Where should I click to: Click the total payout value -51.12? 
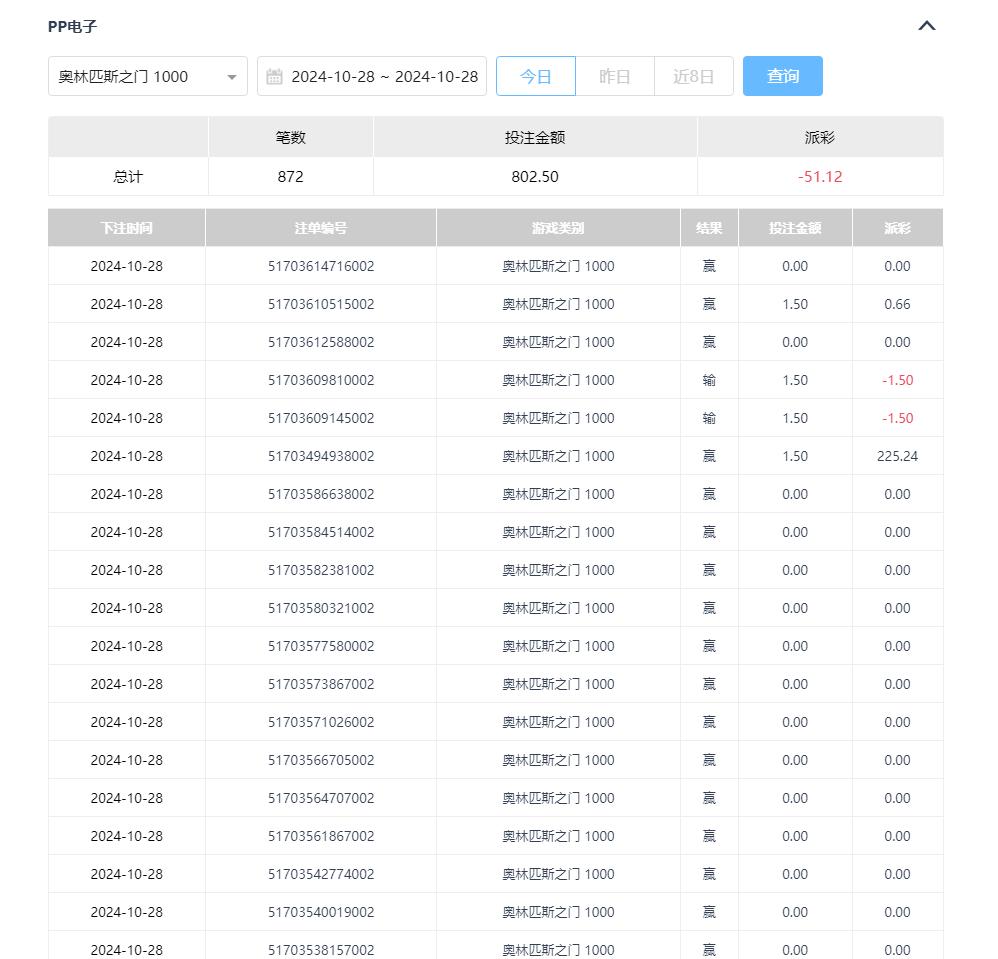click(819, 176)
